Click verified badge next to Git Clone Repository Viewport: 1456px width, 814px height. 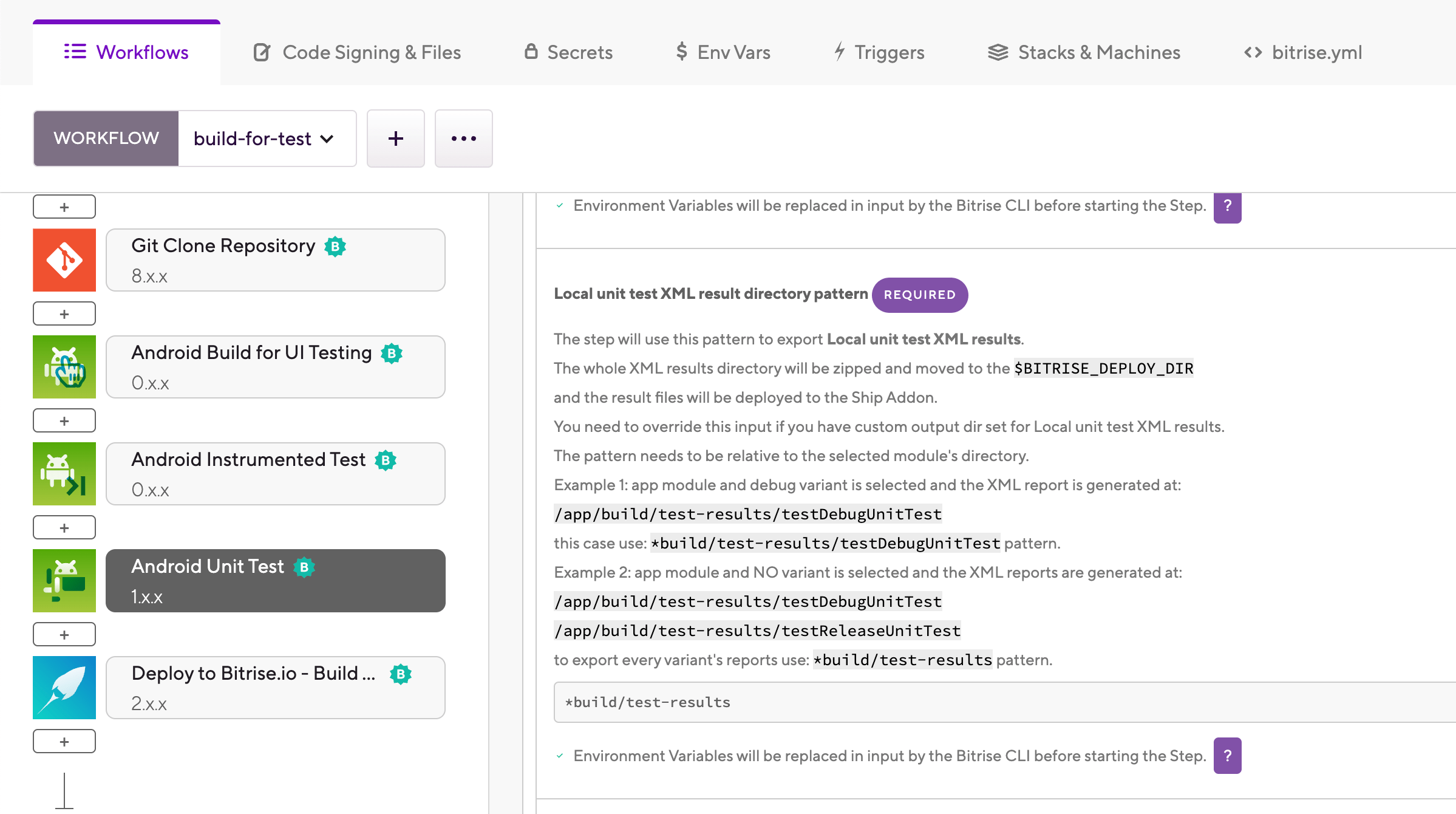[x=335, y=246]
